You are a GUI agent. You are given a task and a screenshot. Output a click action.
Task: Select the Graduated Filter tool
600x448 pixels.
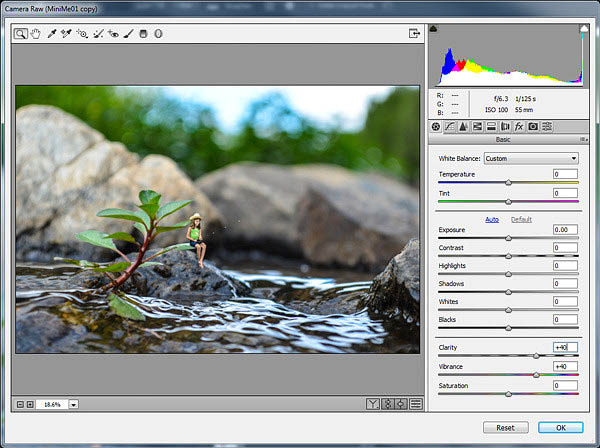(143, 33)
